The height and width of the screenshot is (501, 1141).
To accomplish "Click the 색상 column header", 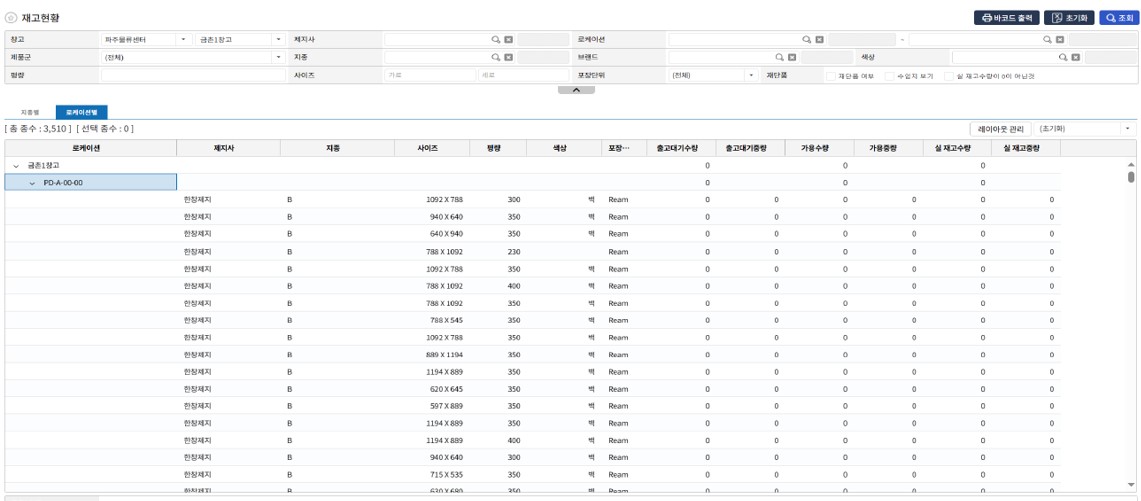I will 564,148.
